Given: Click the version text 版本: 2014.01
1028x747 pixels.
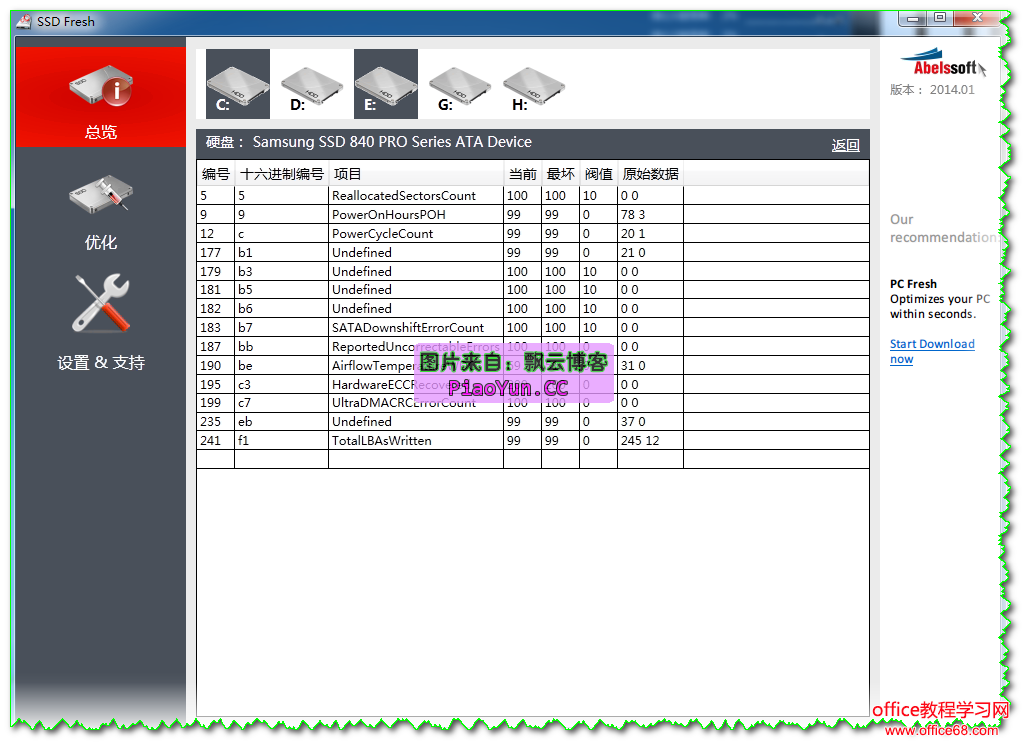Looking at the screenshot, I should click(x=932, y=90).
